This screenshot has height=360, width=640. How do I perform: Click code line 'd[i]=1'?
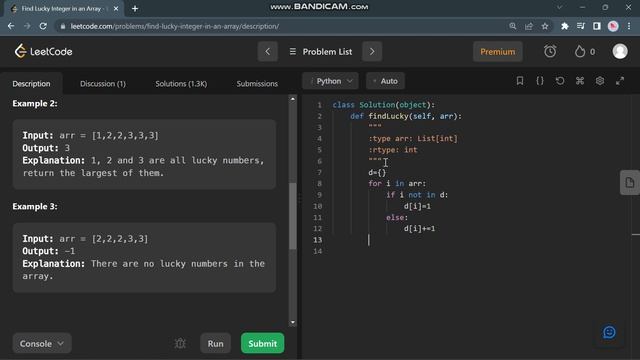[x=417, y=206]
